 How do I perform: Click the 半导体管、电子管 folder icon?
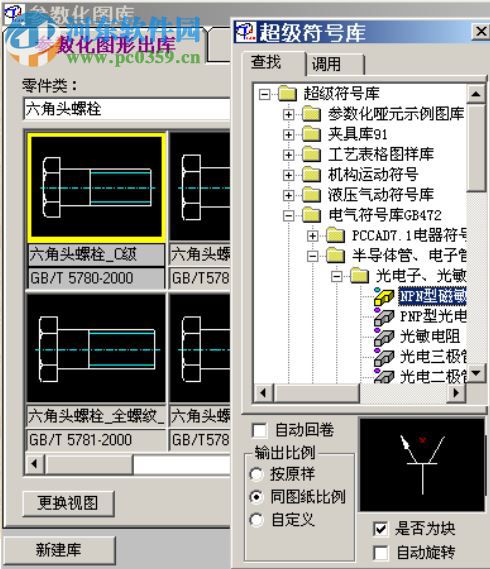[x=335, y=256]
